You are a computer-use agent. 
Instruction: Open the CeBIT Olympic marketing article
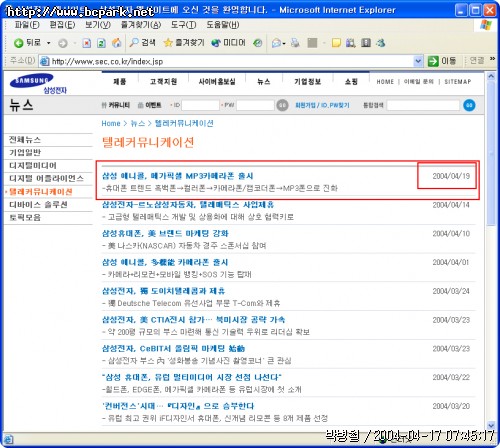pyautogui.click(x=174, y=348)
